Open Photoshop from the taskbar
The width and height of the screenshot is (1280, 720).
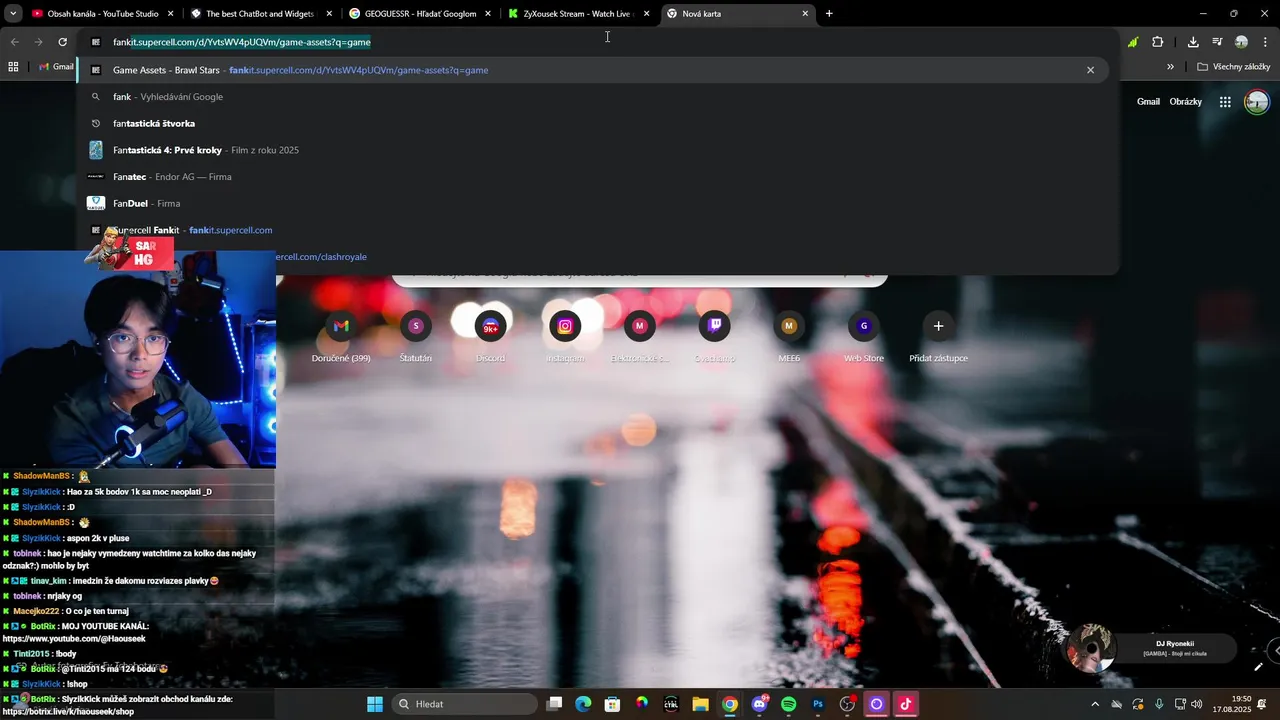click(818, 704)
